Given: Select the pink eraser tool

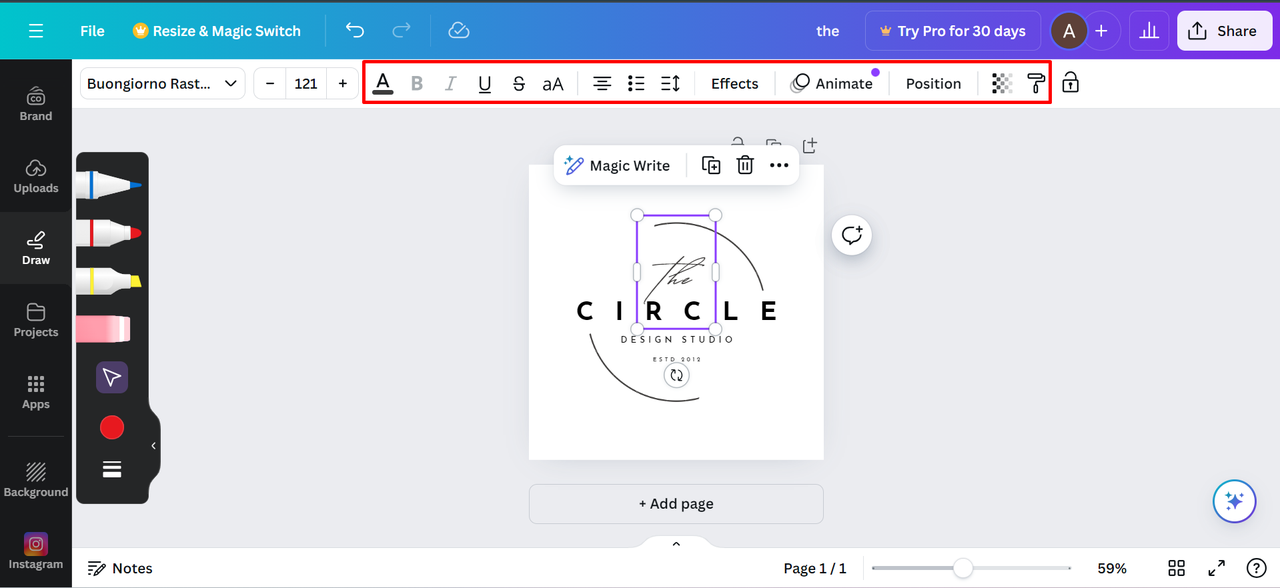Looking at the screenshot, I should [x=103, y=328].
